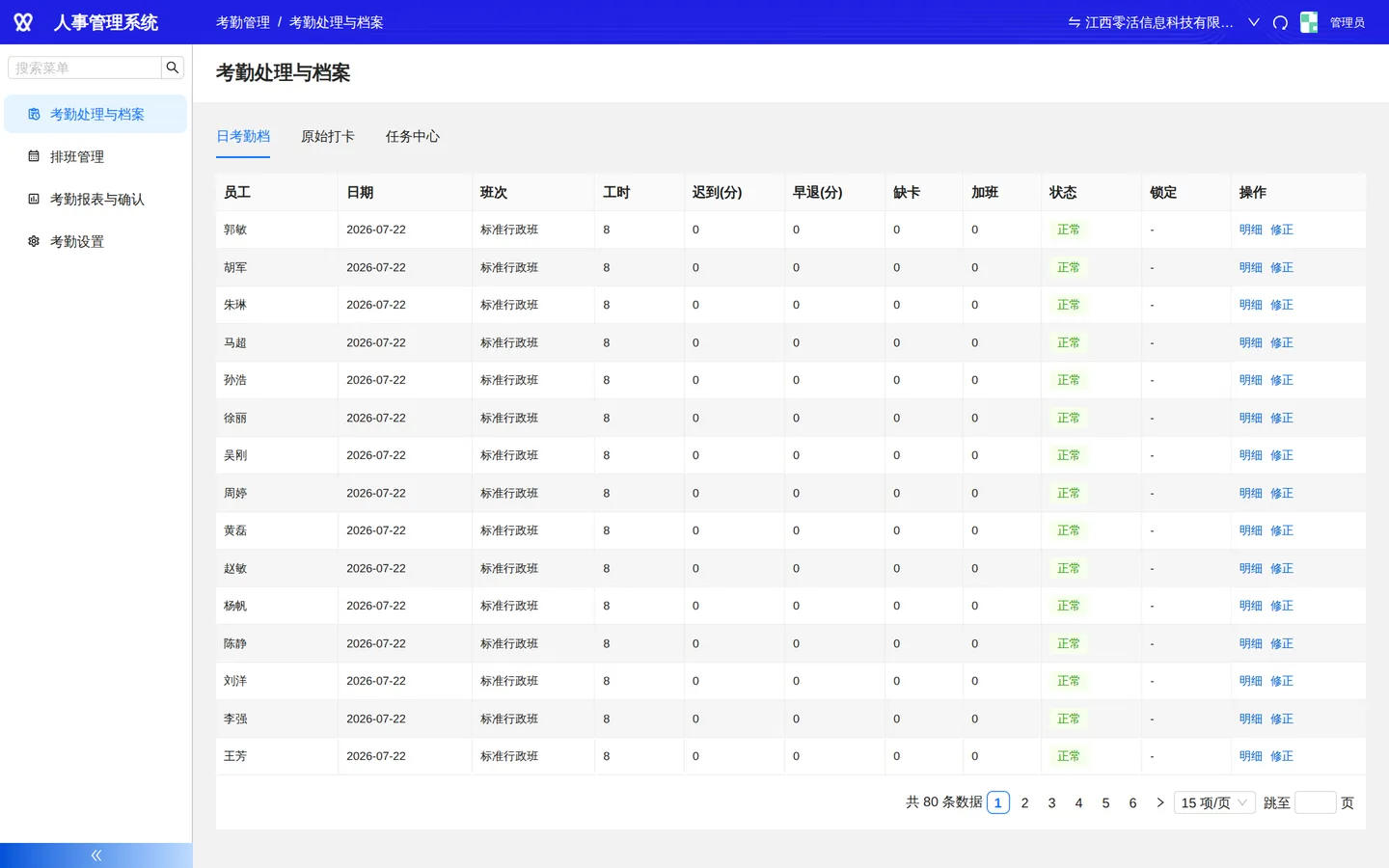Viewport: 1389px width, 868px height.
Task: Expand the company selector chevron
Action: pos(1254,22)
